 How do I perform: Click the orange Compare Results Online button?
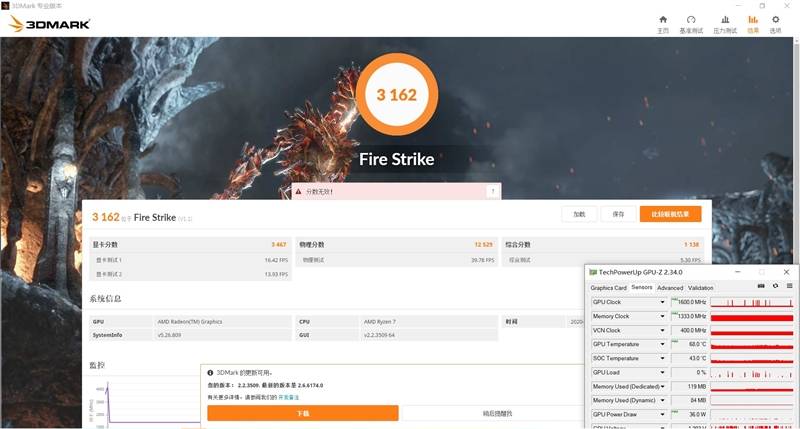[670, 214]
